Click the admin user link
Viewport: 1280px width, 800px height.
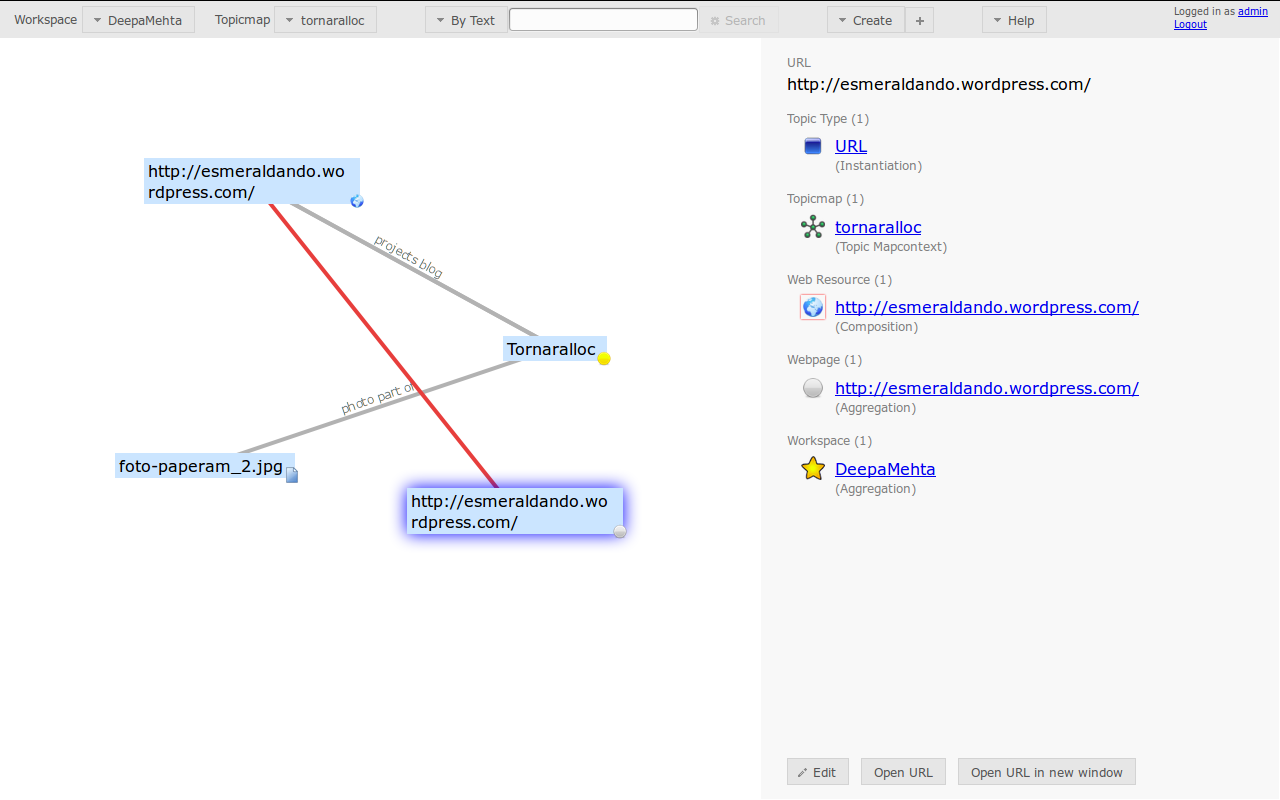pos(1253,12)
